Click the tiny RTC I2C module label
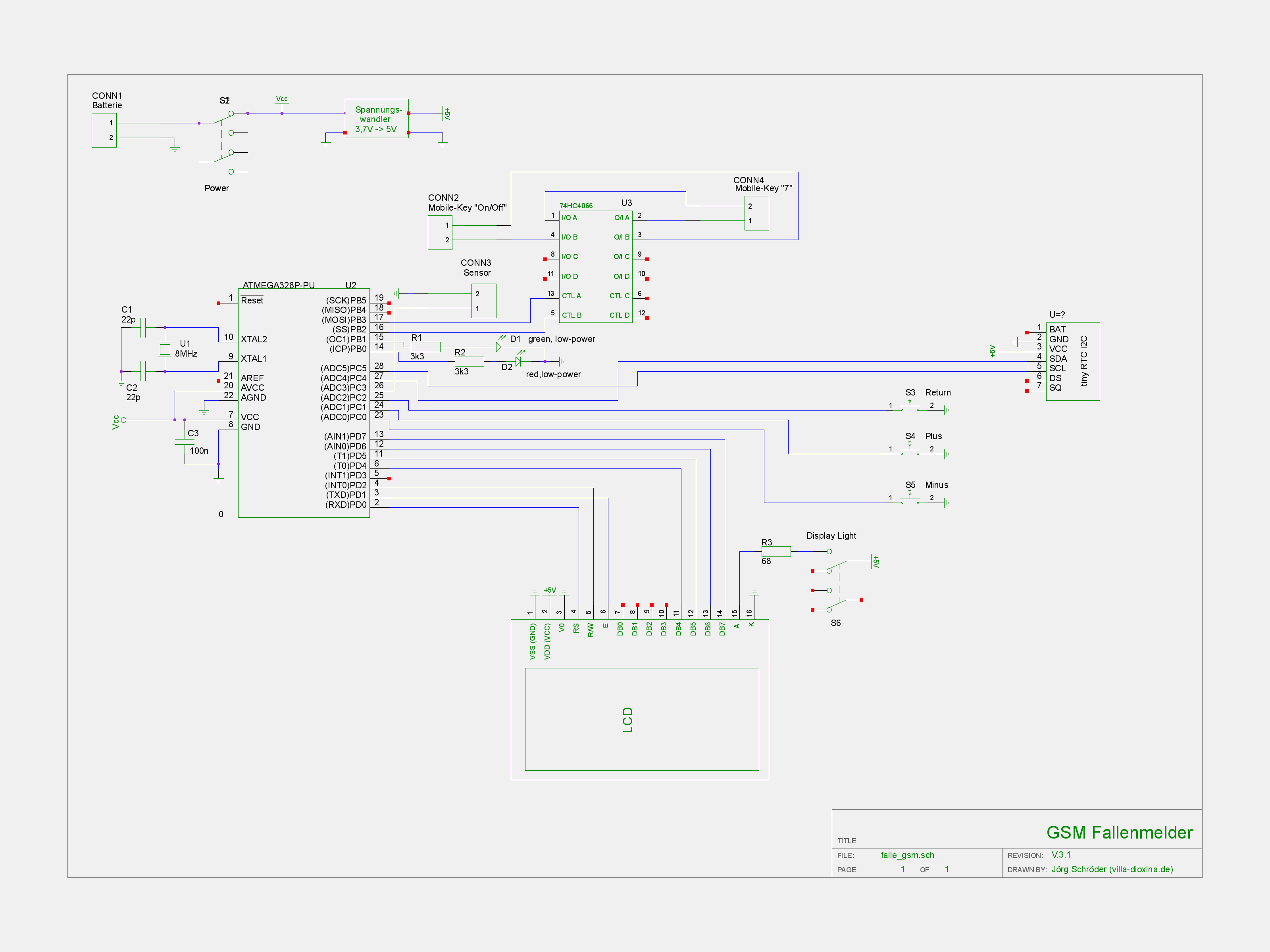 [1083, 360]
